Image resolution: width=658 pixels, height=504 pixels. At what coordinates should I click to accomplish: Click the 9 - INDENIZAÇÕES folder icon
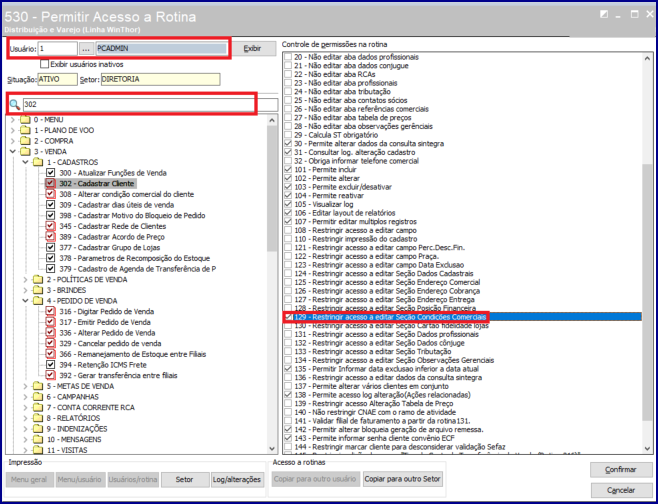click(38, 428)
